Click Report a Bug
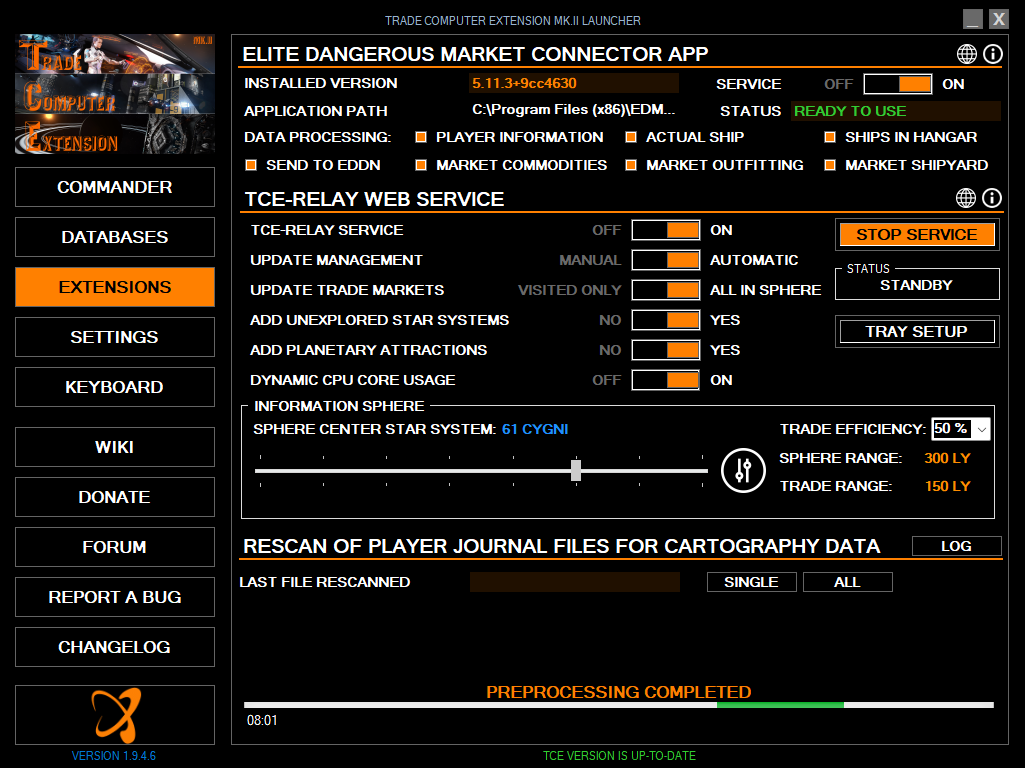The width and height of the screenshot is (1025, 768). pyautogui.click(x=115, y=597)
